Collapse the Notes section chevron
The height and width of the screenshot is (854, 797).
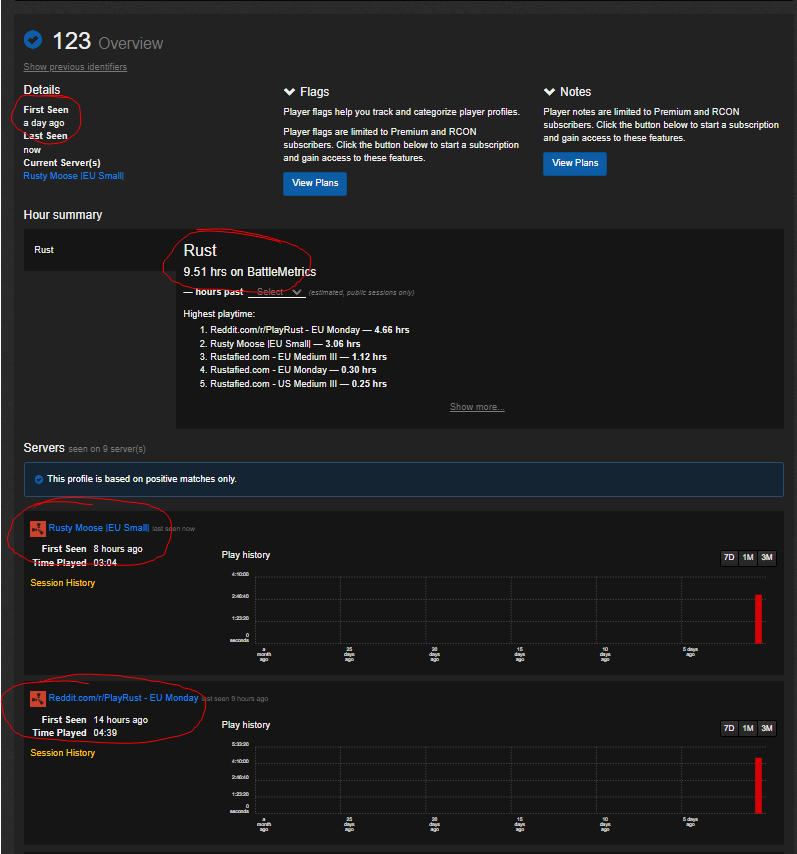(549, 92)
